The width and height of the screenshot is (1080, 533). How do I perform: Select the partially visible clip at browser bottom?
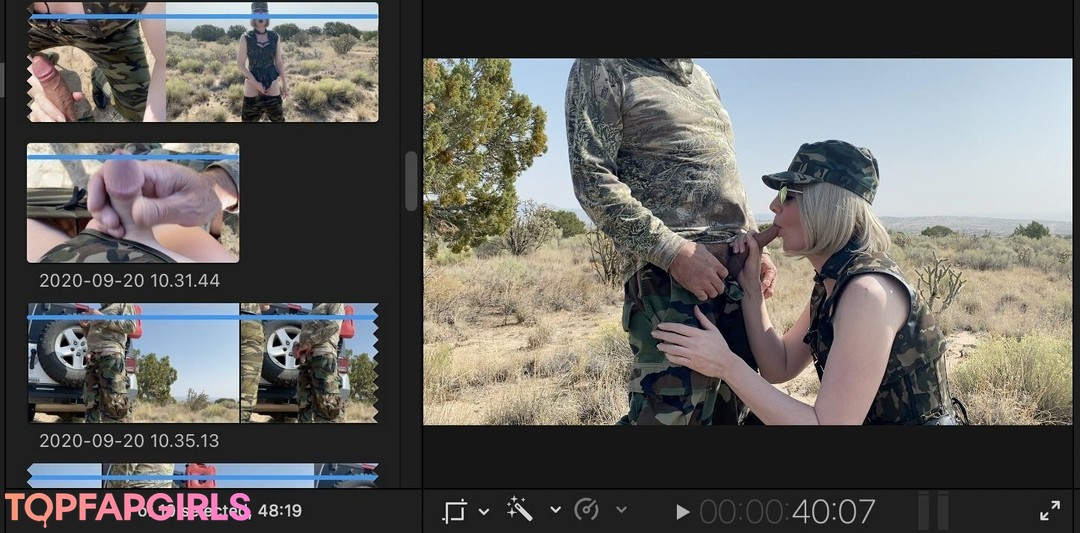click(x=203, y=475)
